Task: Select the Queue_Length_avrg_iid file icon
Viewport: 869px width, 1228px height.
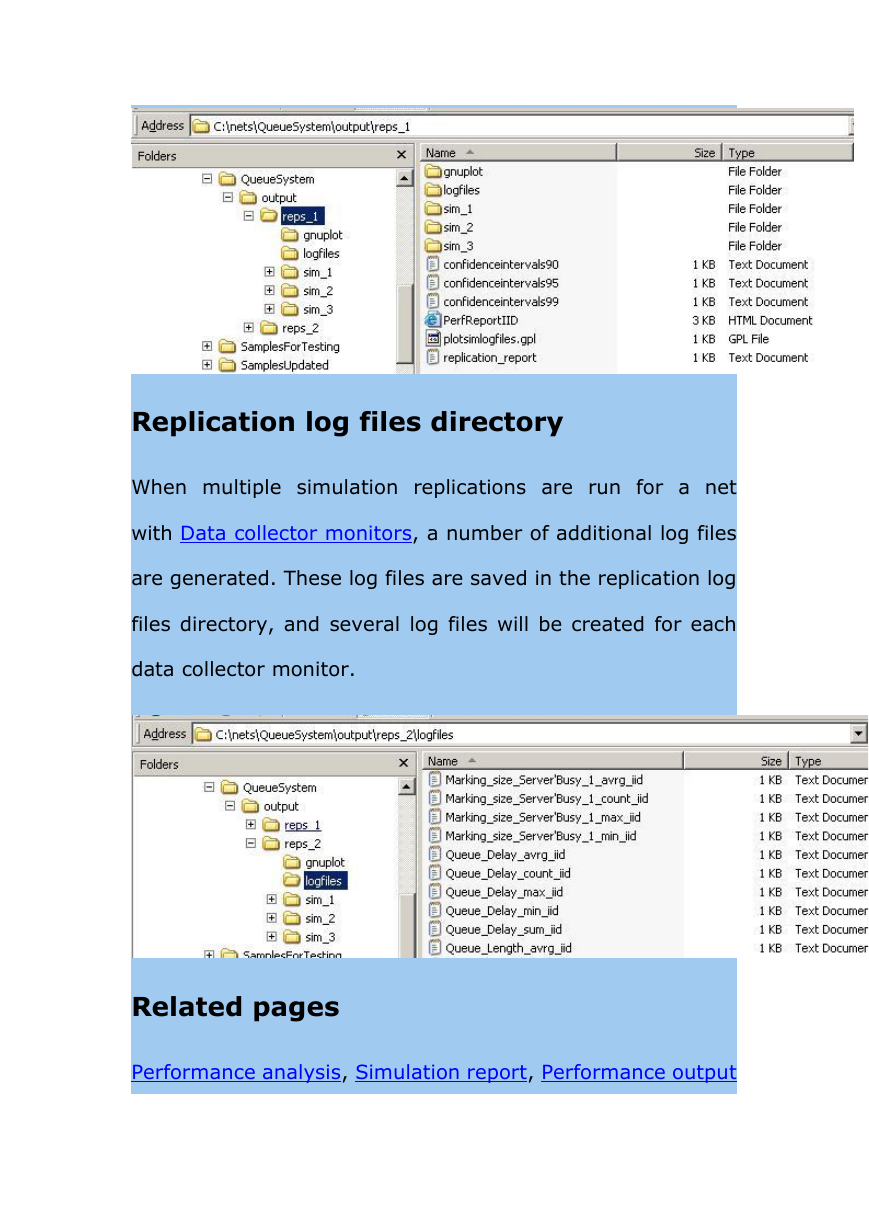Action: 435,948
